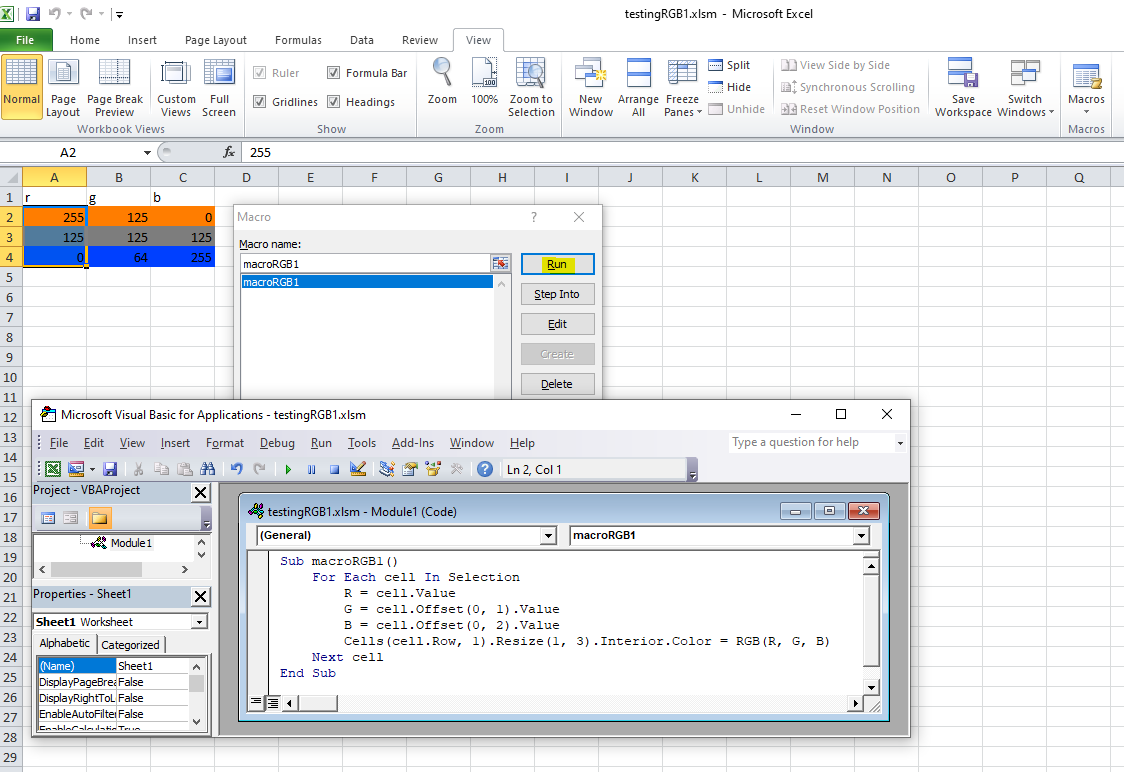This screenshot has height=772, width=1124.
Task: Switch to the Data ribbon tab
Action: [x=361, y=40]
